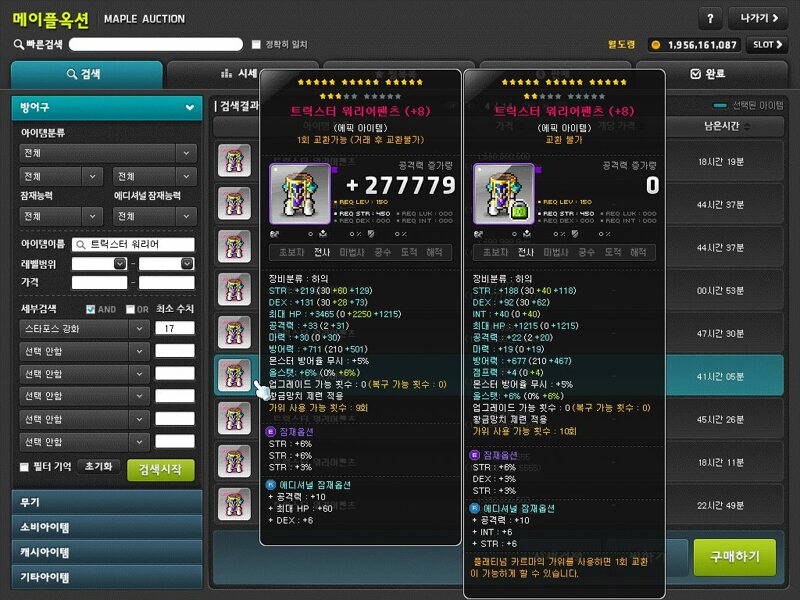This screenshot has width=800, height=600.
Task: Click the 아이템이름 input field
Action: [133, 245]
